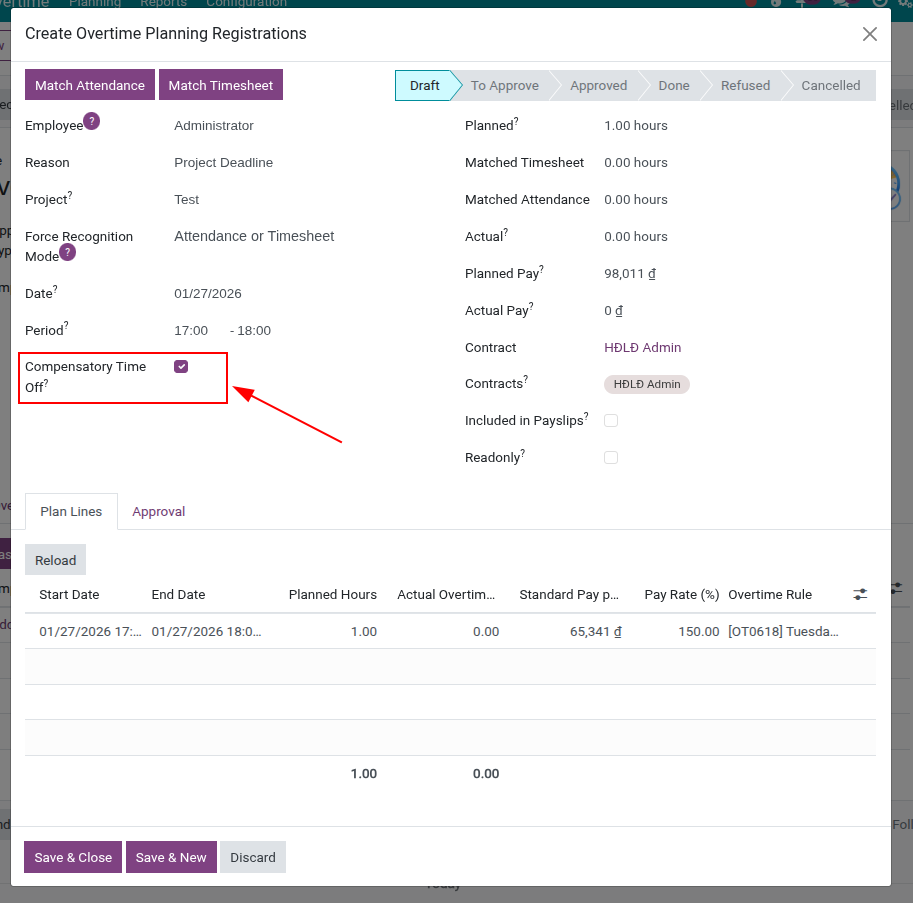Click the Match Attendance button
Image resolution: width=913 pixels, height=903 pixels.
tap(89, 85)
